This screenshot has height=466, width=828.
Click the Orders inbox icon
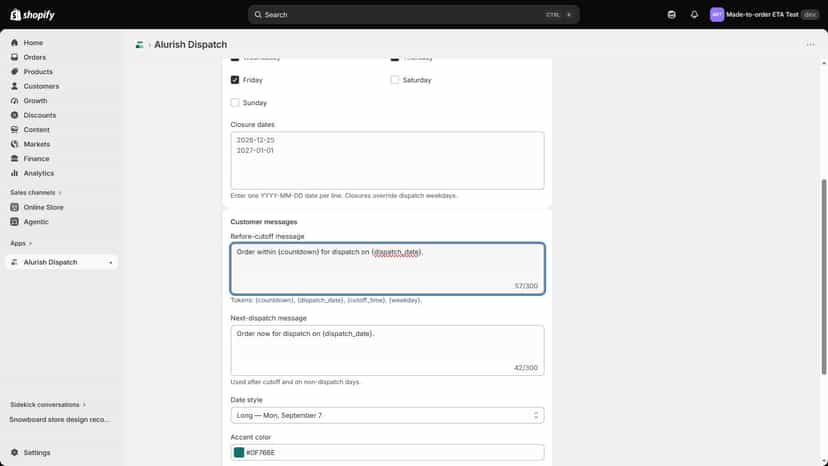pos(14,57)
